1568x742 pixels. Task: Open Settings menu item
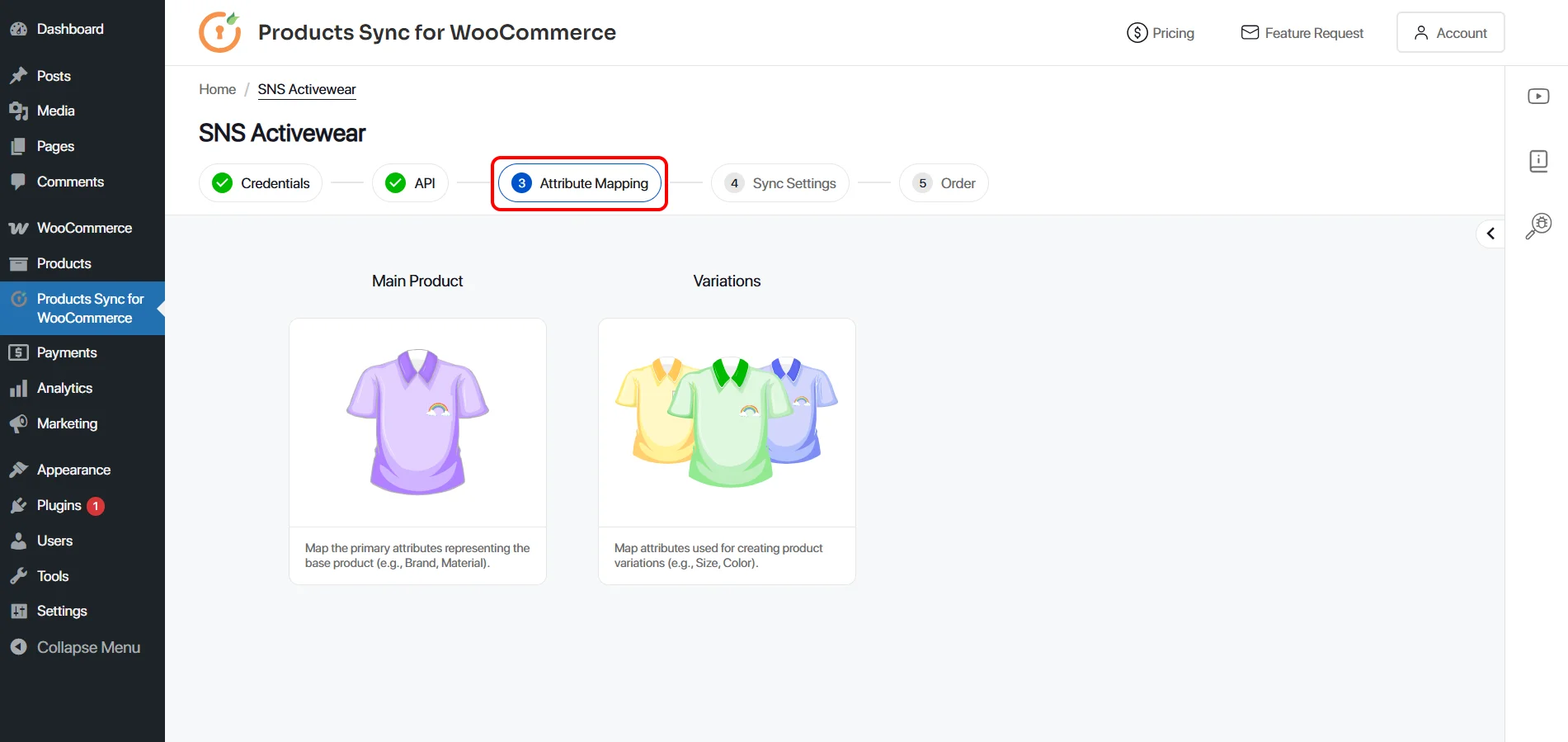[x=82, y=611]
